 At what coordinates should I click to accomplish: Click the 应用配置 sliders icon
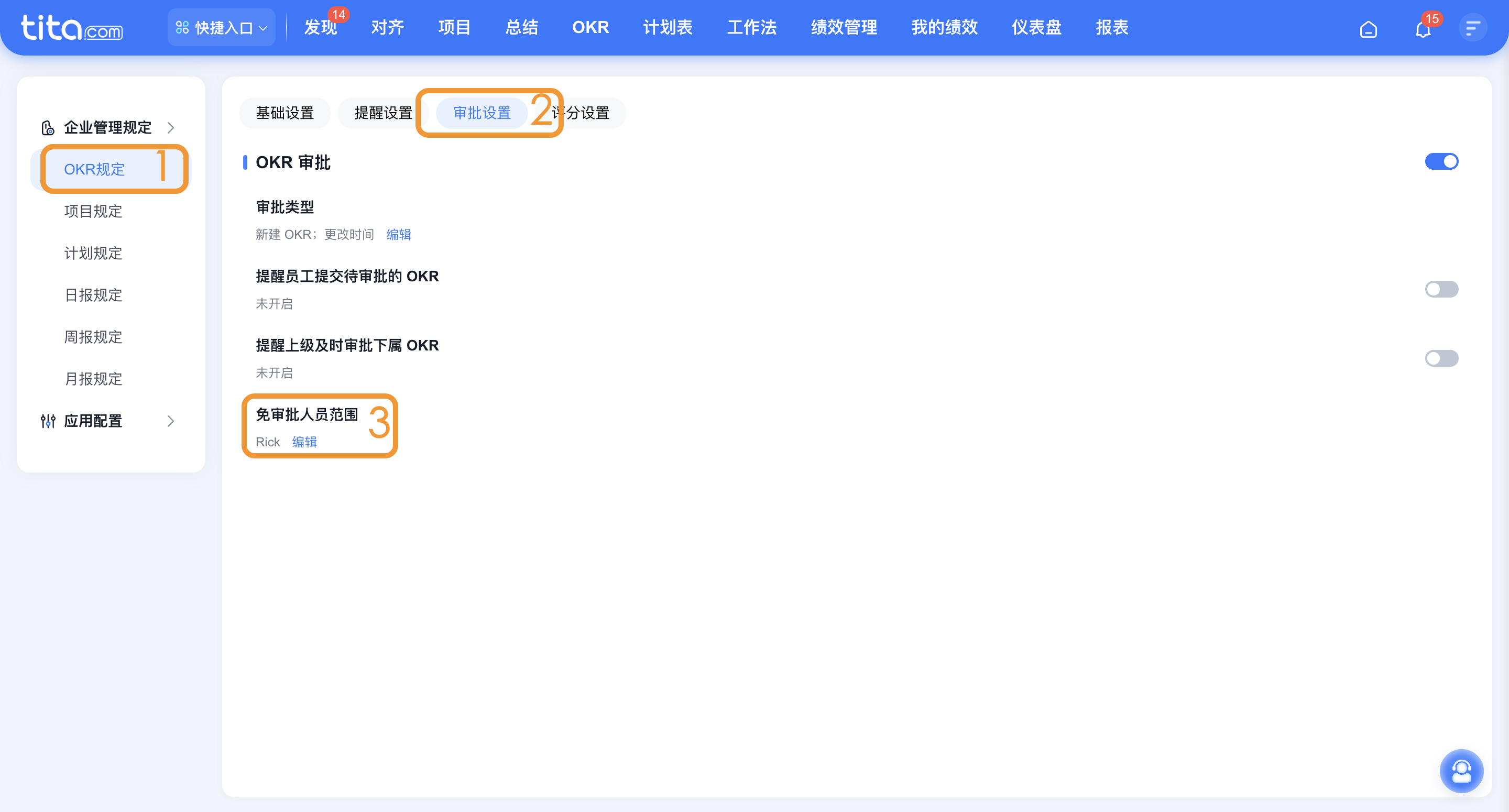click(x=48, y=421)
